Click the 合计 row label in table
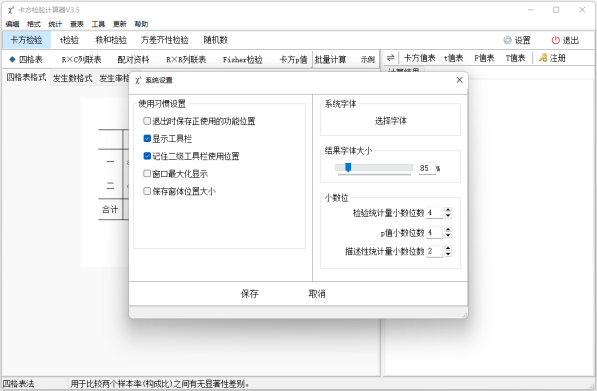The image size is (597, 391). (x=110, y=209)
